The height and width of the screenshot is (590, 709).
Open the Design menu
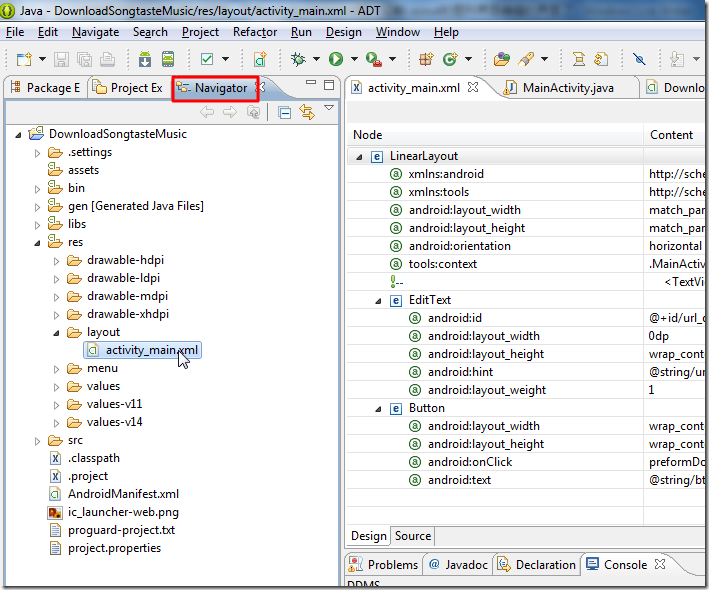point(344,32)
